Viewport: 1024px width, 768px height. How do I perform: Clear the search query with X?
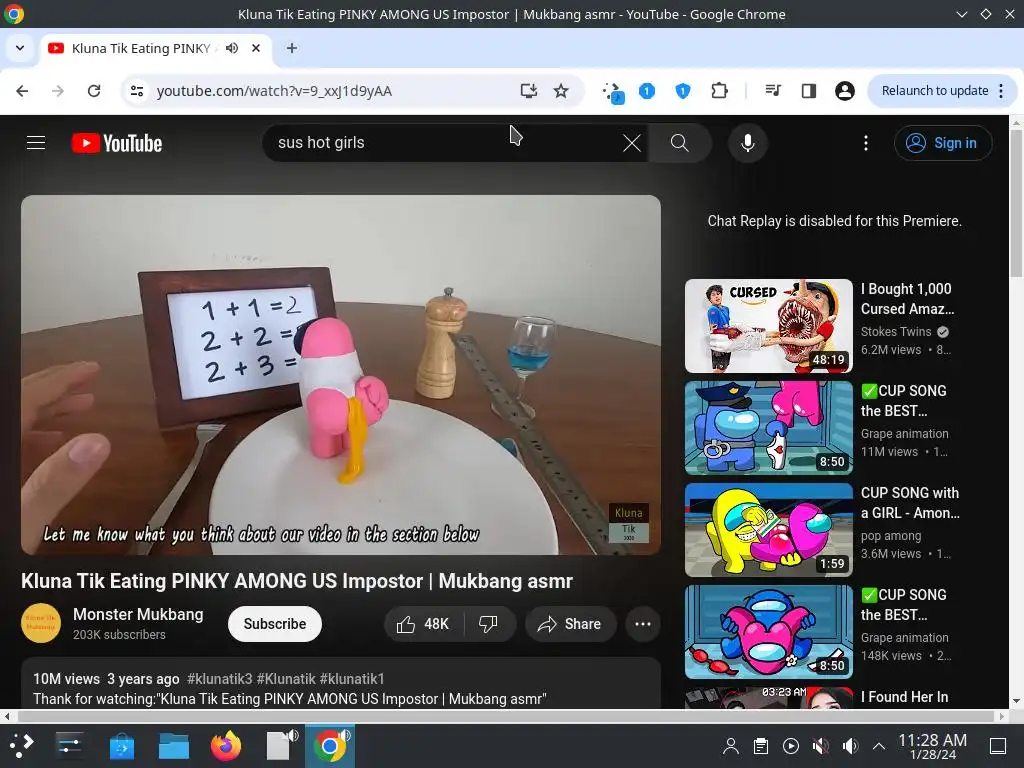[632, 143]
